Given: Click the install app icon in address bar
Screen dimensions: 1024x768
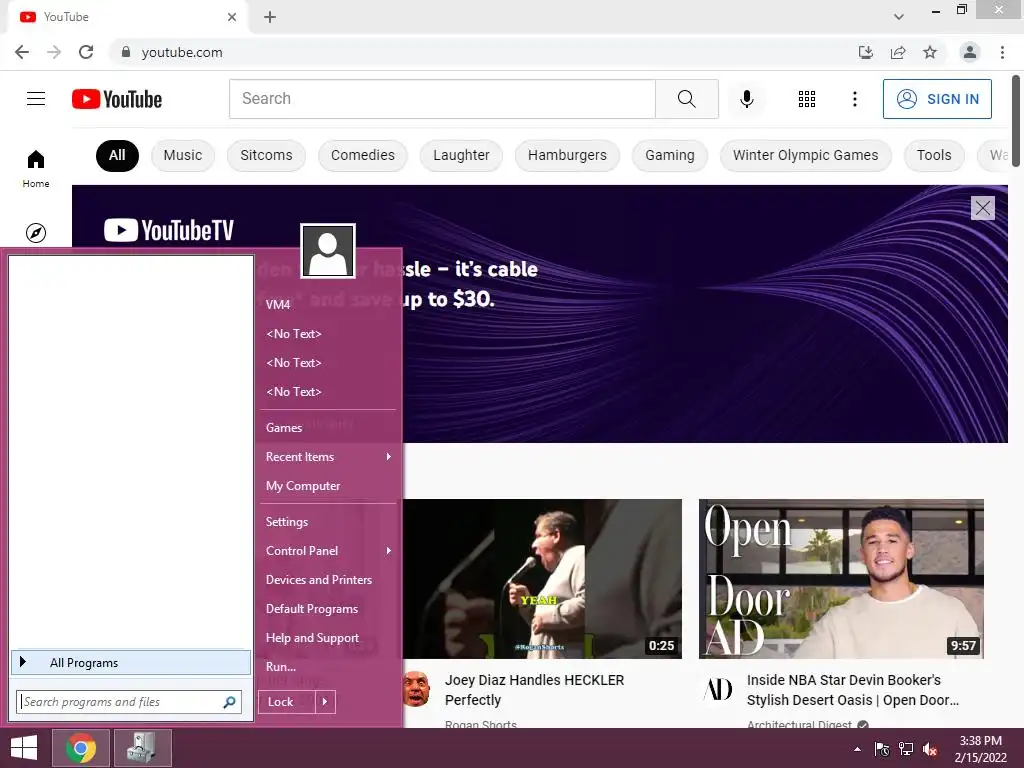Looking at the screenshot, I should (x=865, y=52).
